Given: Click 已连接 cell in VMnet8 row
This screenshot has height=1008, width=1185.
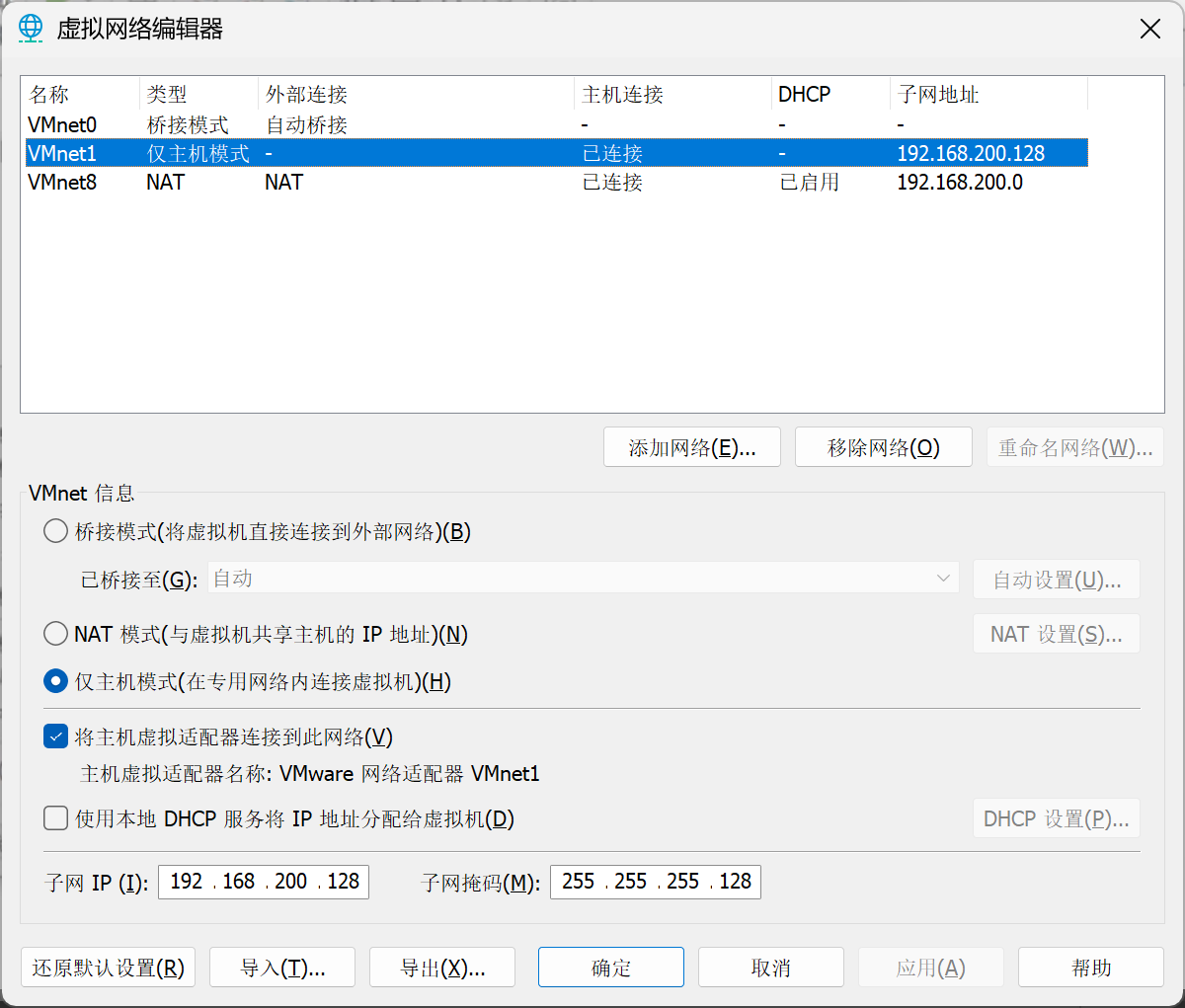Looking at the screenshot, I should 612,182.
